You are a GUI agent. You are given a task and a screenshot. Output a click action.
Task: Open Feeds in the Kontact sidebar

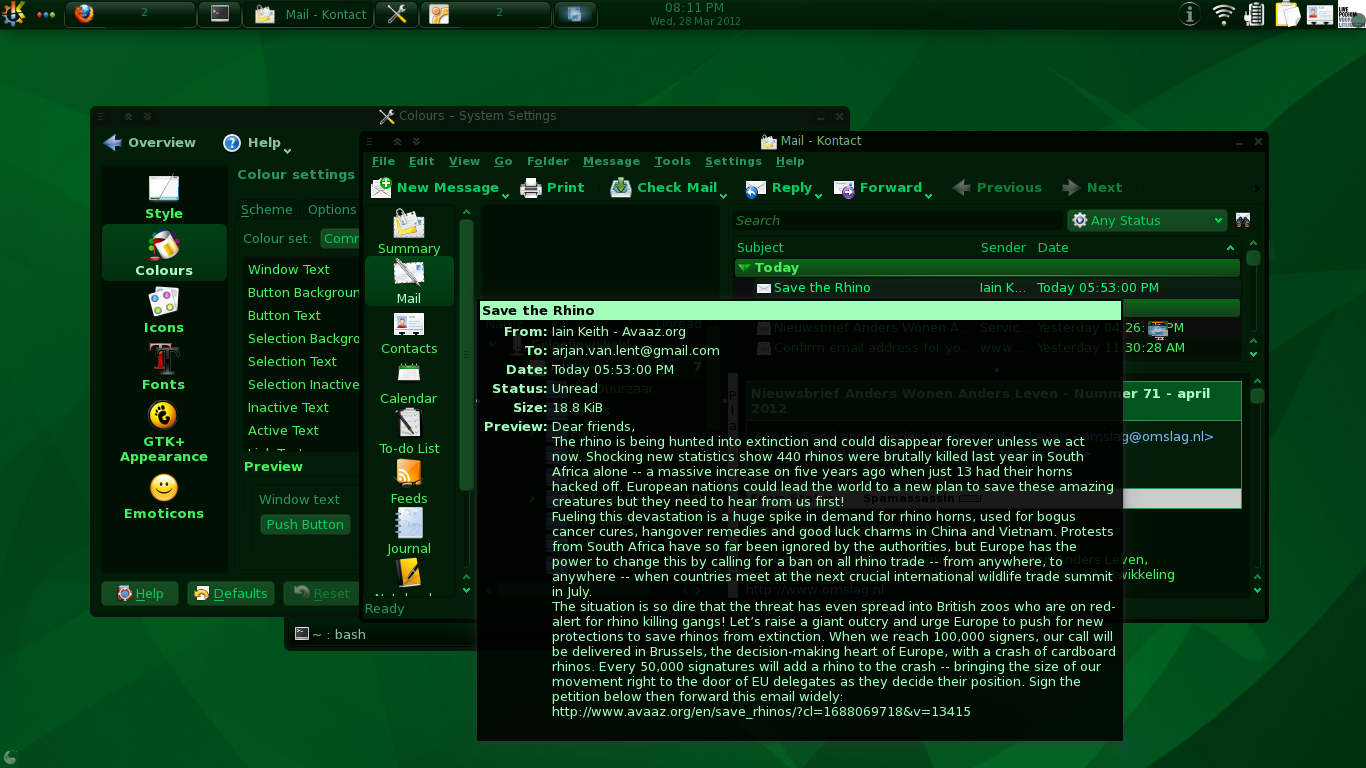[409, 482]
